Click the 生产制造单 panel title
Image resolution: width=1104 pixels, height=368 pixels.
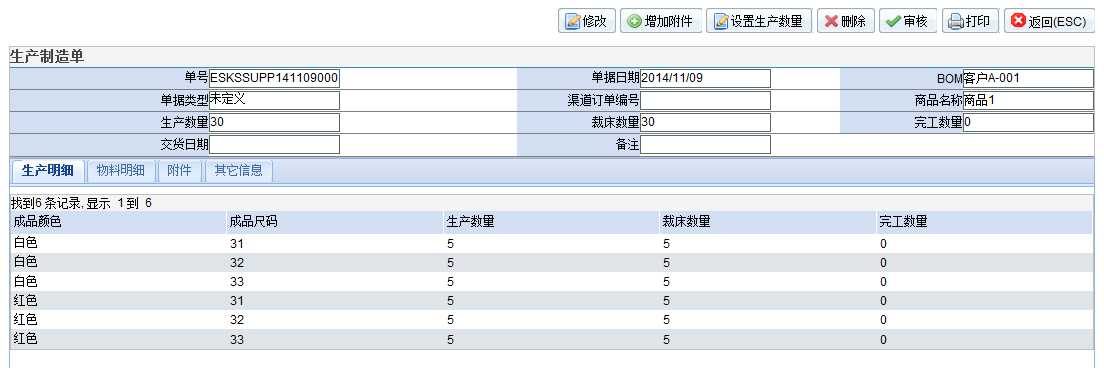47,57
